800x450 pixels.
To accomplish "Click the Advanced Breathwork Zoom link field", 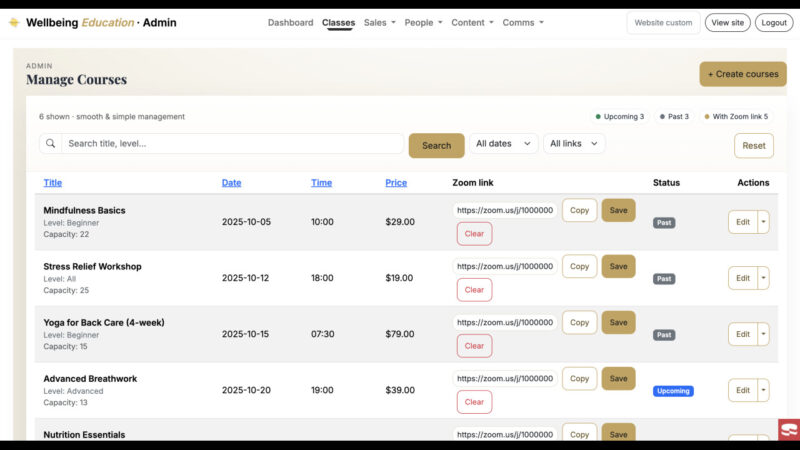I will [x=505, y=379].
